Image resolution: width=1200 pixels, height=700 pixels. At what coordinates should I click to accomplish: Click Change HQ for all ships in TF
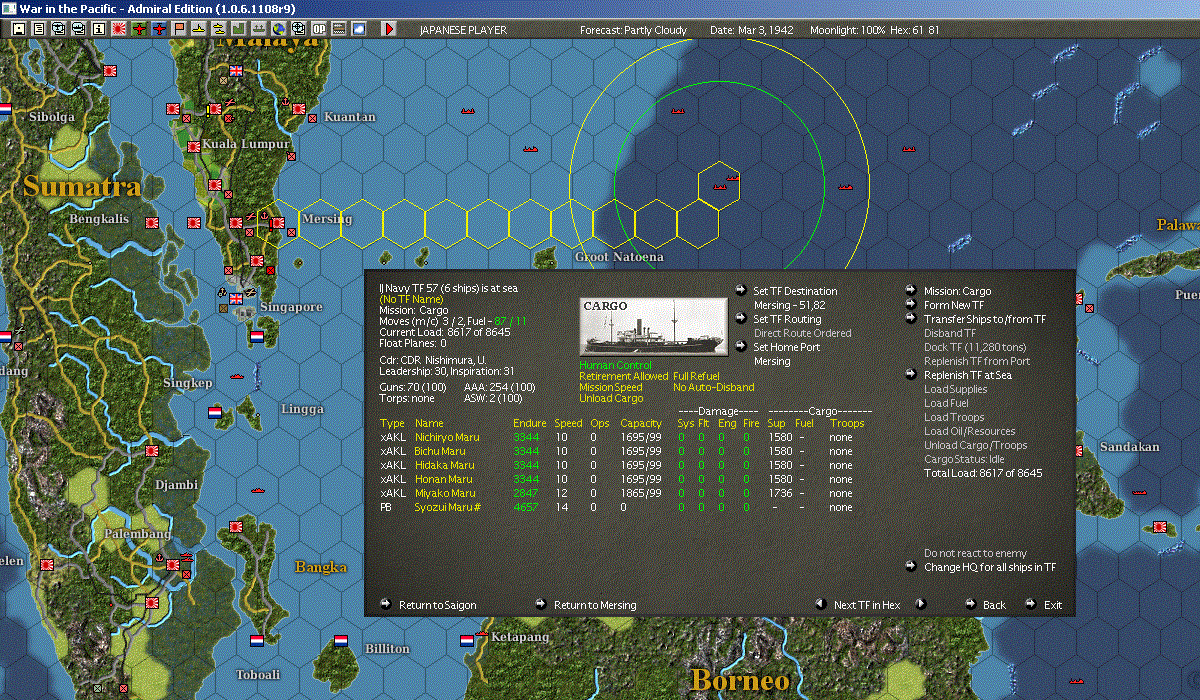click(x=990, y=567)
